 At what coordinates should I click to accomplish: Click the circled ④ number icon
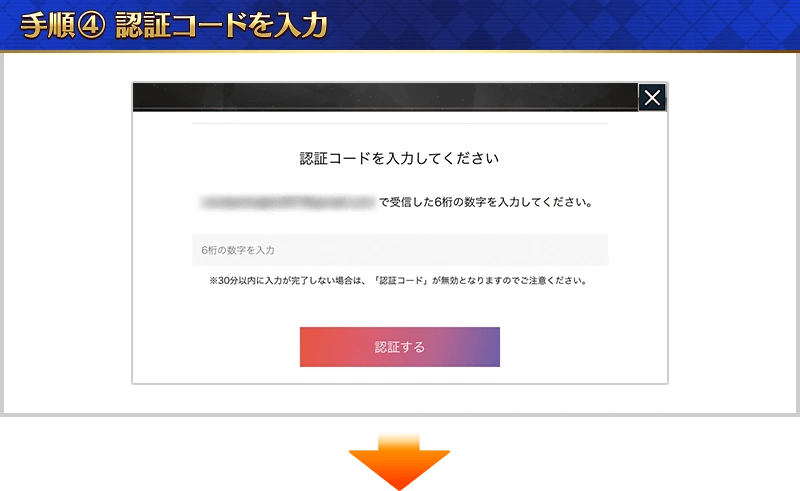[x=91, y=26]
